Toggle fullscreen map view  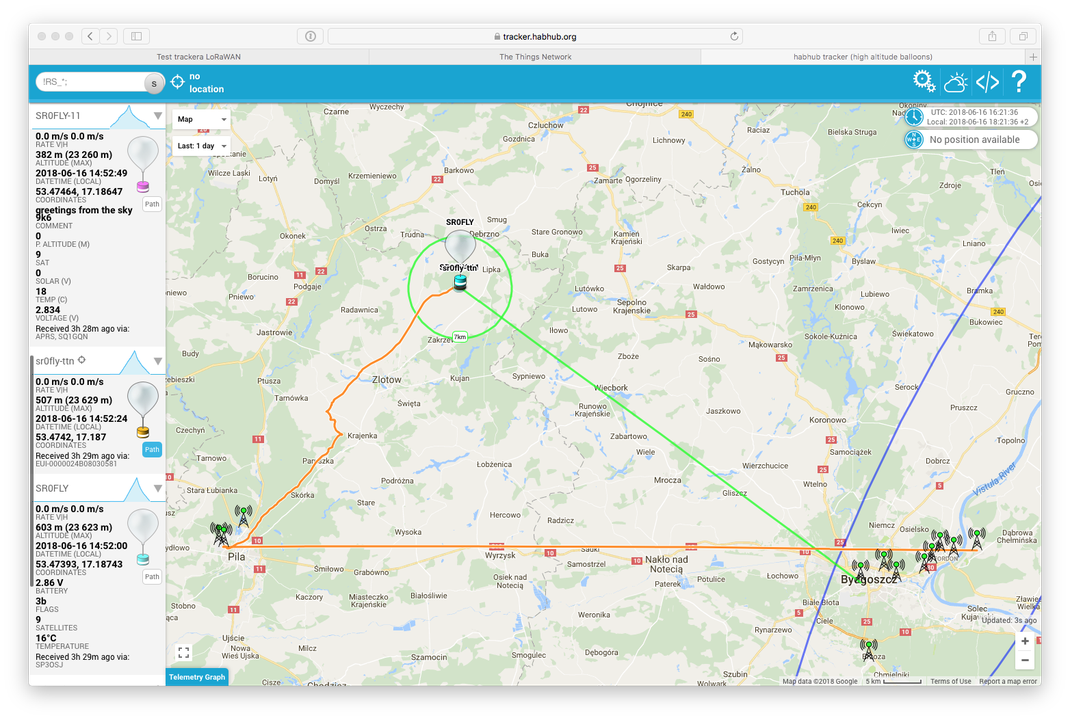point(184,652)
